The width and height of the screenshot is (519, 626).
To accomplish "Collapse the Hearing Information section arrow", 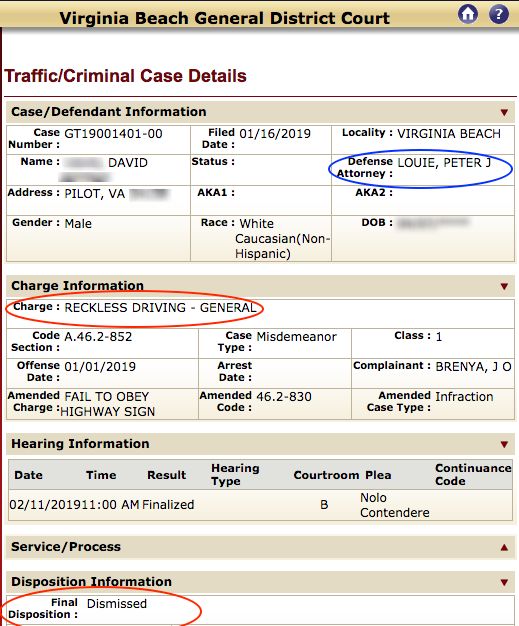I will pyautogui.click(x=504, y=444).
